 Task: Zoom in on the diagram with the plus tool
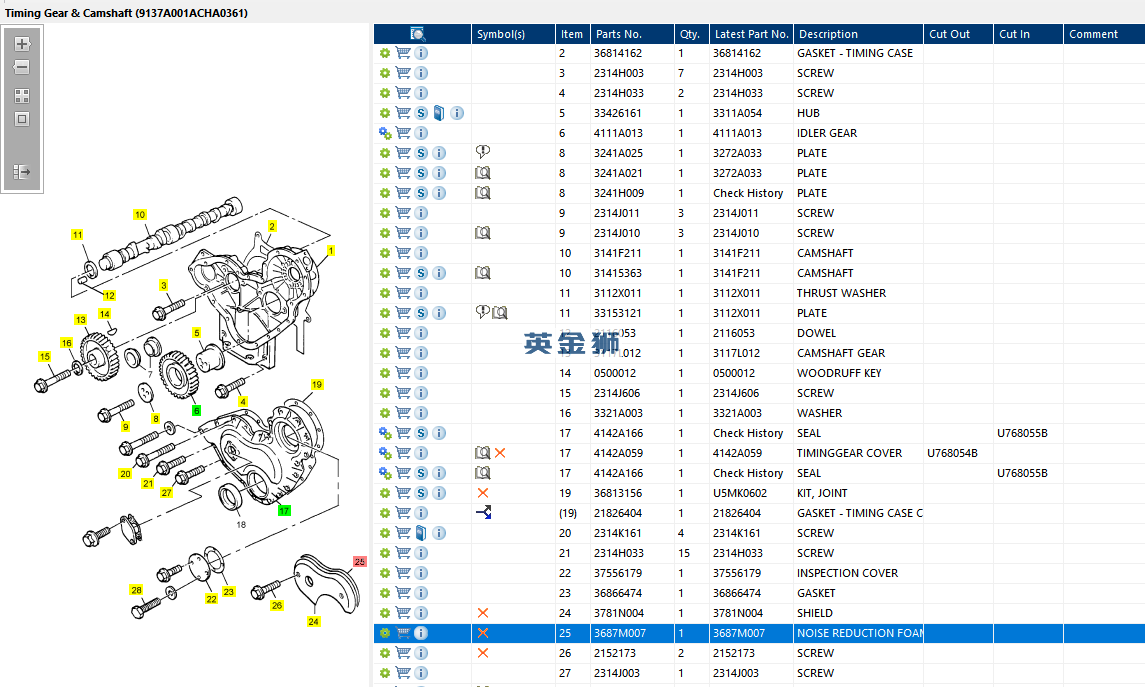tap(22, 44)
